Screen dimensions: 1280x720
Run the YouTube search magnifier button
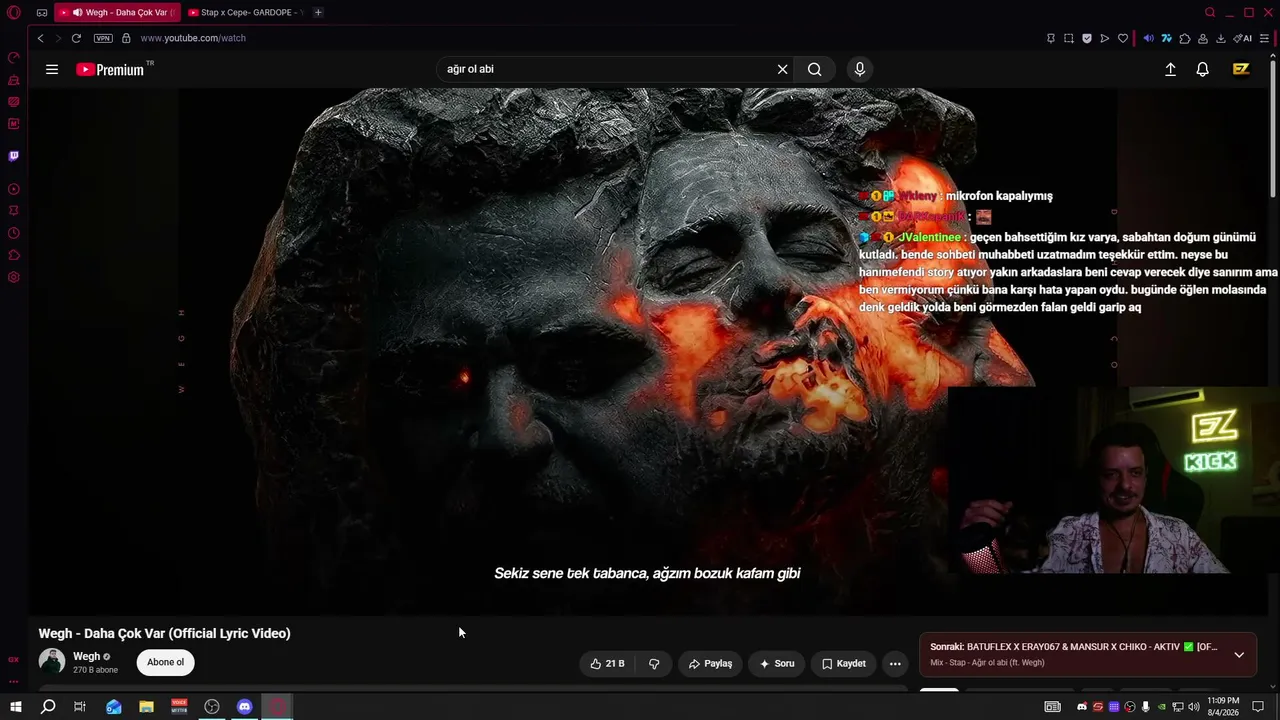815,69
